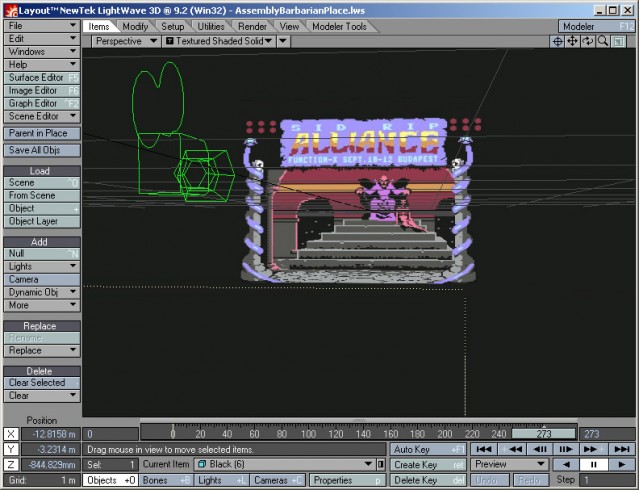
Task: Open the File menu
Action: tap(42, 25)
